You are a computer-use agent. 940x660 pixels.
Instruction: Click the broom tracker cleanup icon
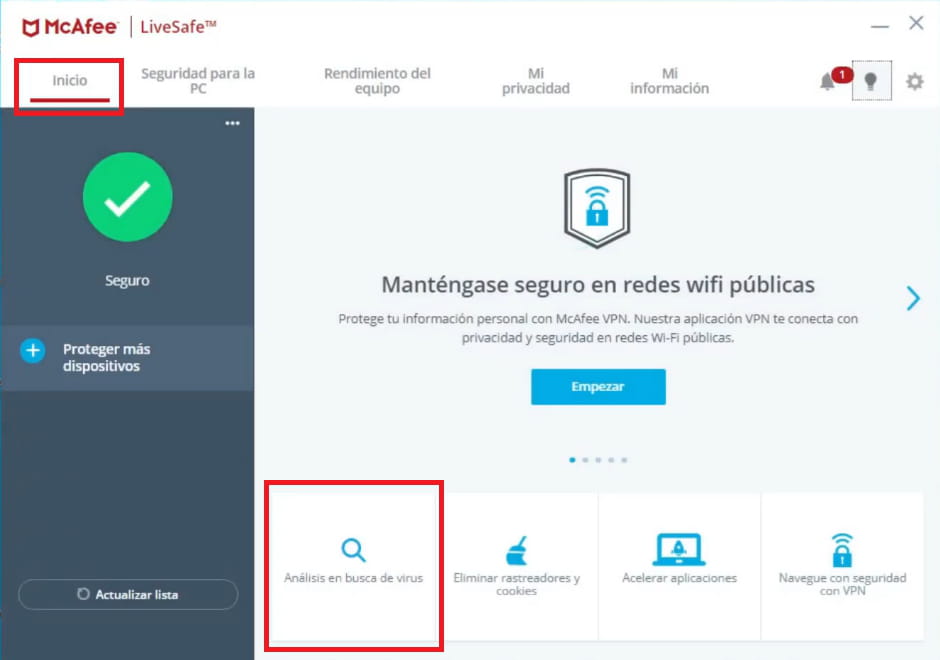(516, 550)
